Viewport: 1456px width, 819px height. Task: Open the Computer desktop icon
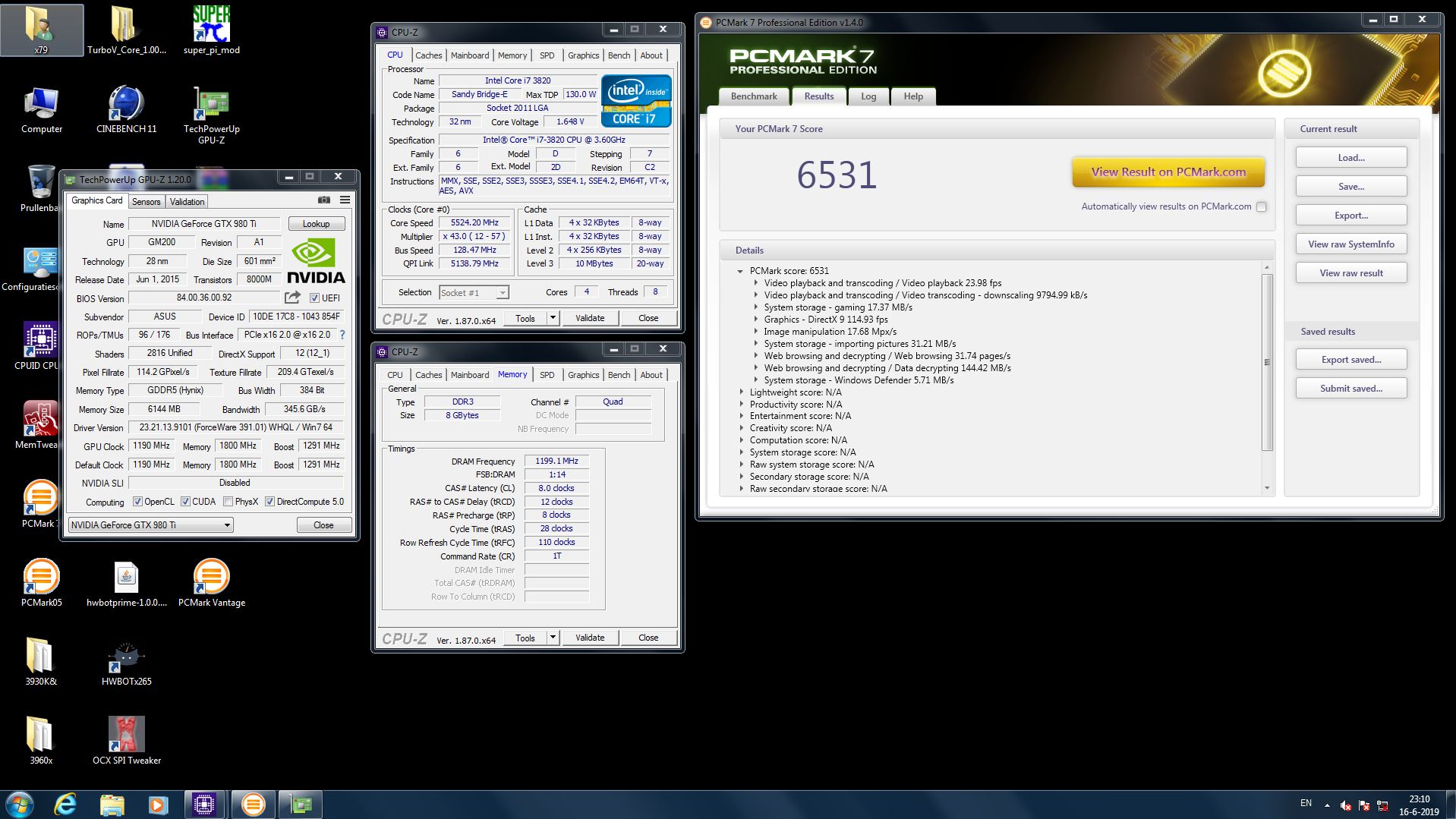[41, 110]
